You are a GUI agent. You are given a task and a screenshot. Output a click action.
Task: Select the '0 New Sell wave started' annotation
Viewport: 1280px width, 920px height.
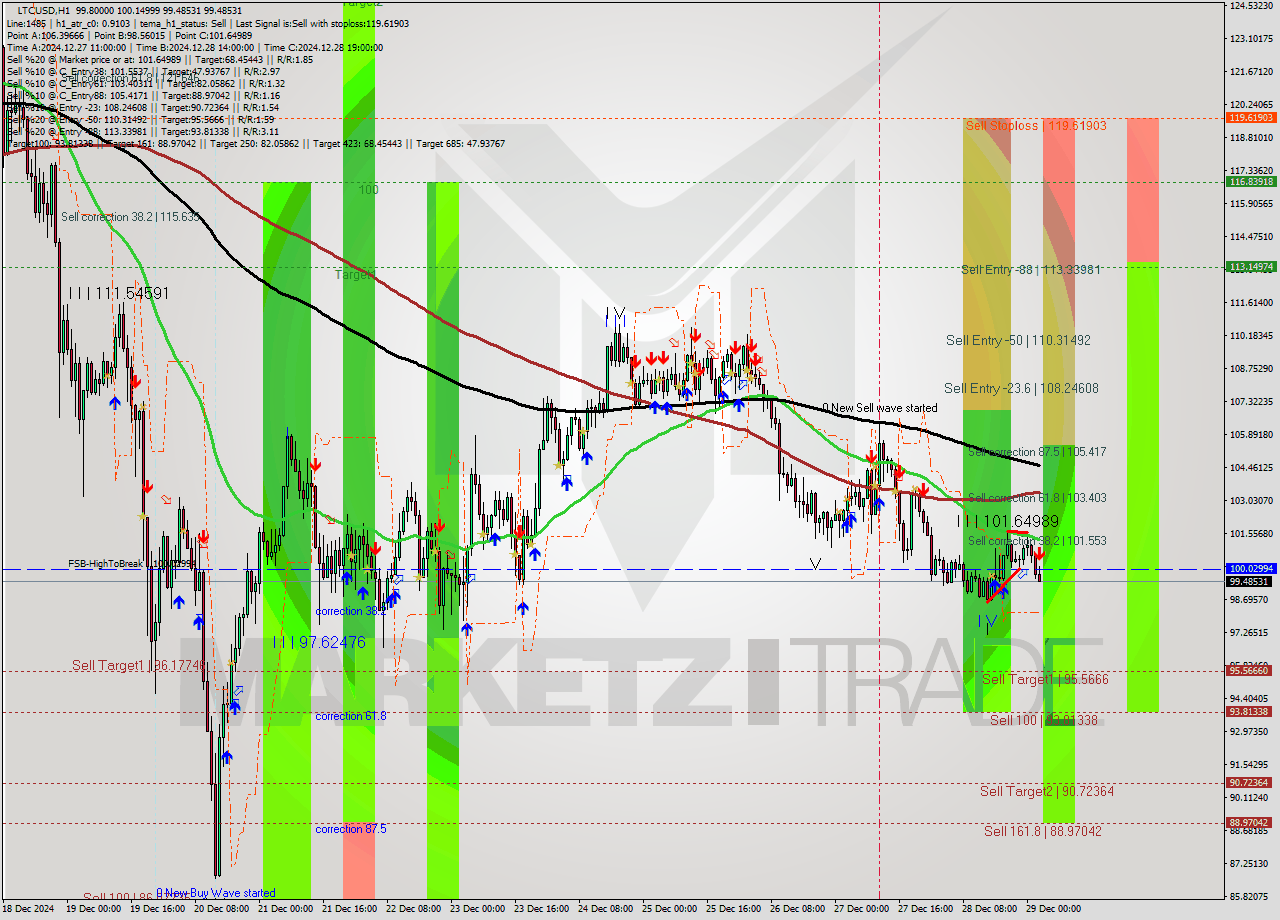click(x=880, y=408)
